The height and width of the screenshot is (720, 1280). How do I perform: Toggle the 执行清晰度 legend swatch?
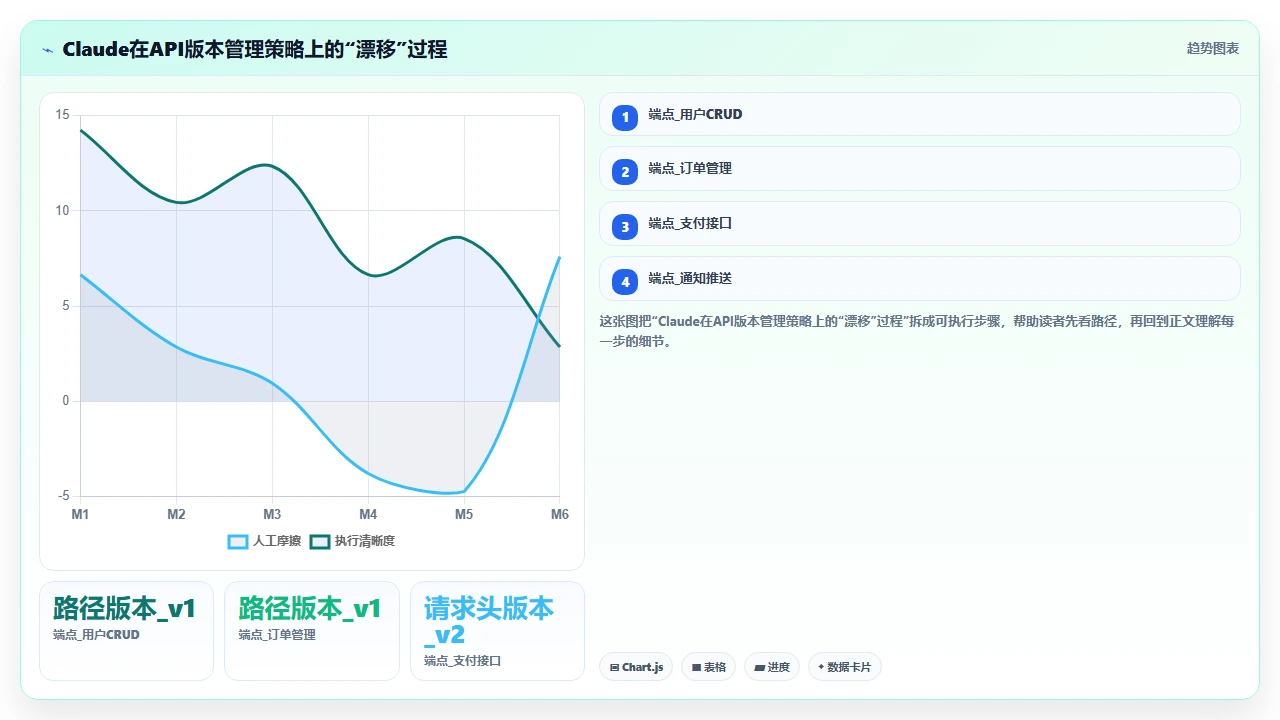320,541
